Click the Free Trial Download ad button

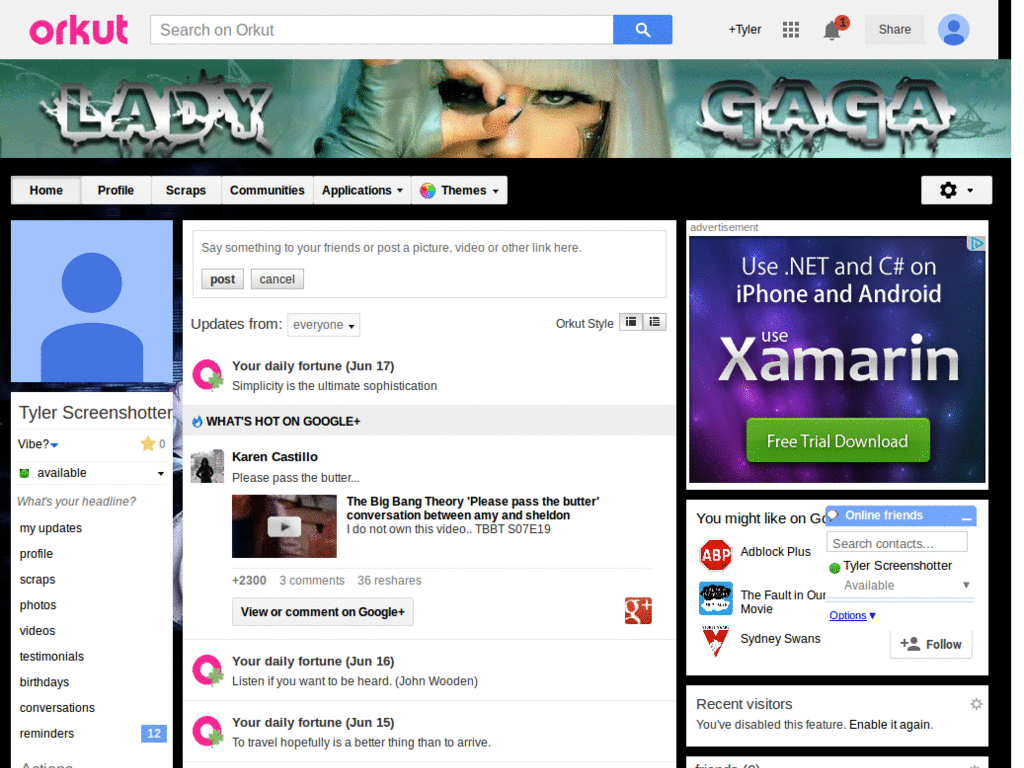[837, 441]
